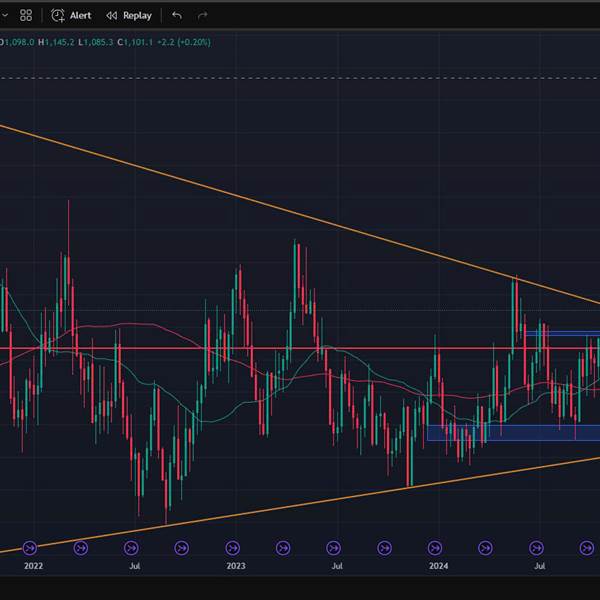This screenshot has width=600, height=600.
Task: Click the Alert button
Action: click(x=71, y=15)
